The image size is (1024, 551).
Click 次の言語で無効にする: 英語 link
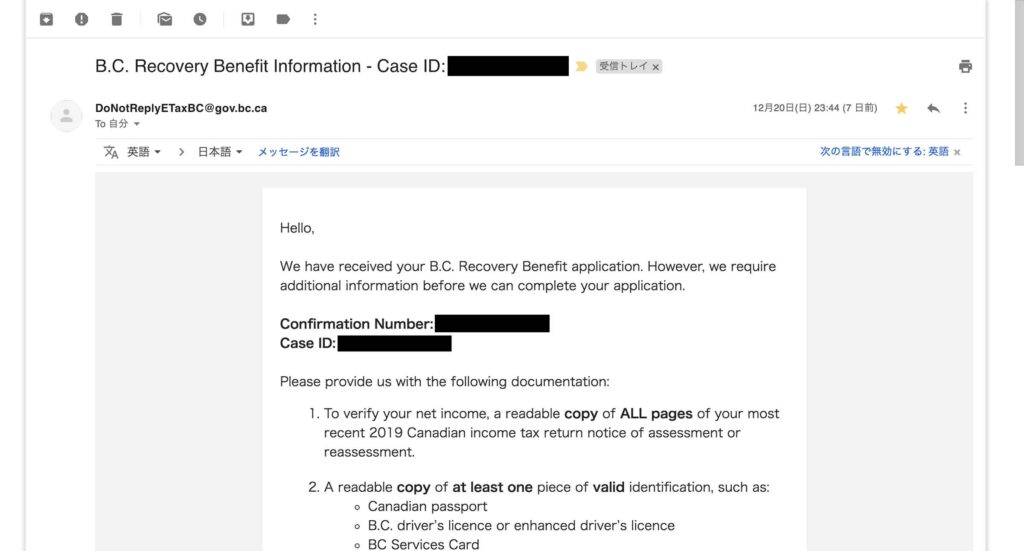pyautogui.click(x=884, y=152)
